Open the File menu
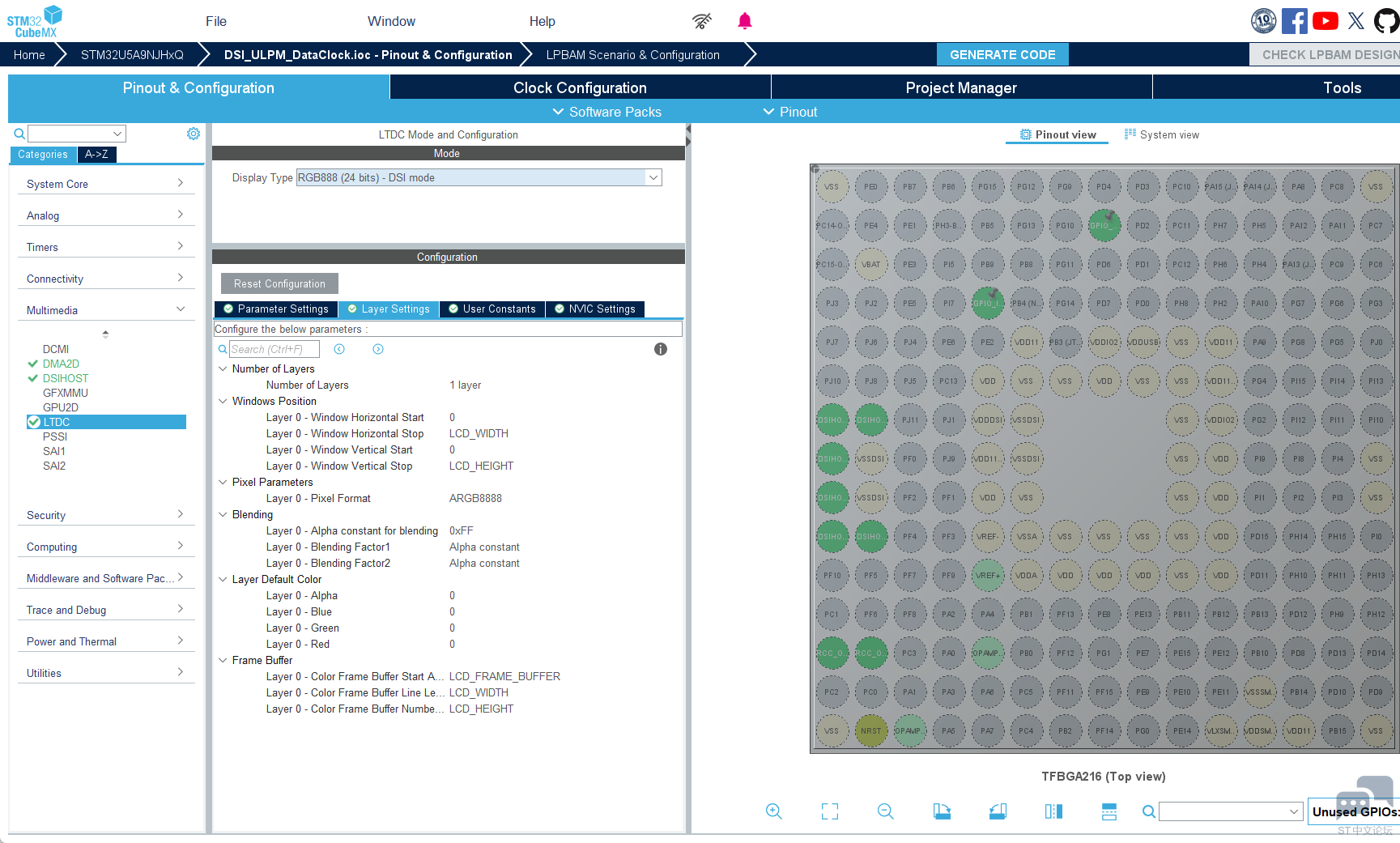1400x843 pixels. [x=216, y=21]
